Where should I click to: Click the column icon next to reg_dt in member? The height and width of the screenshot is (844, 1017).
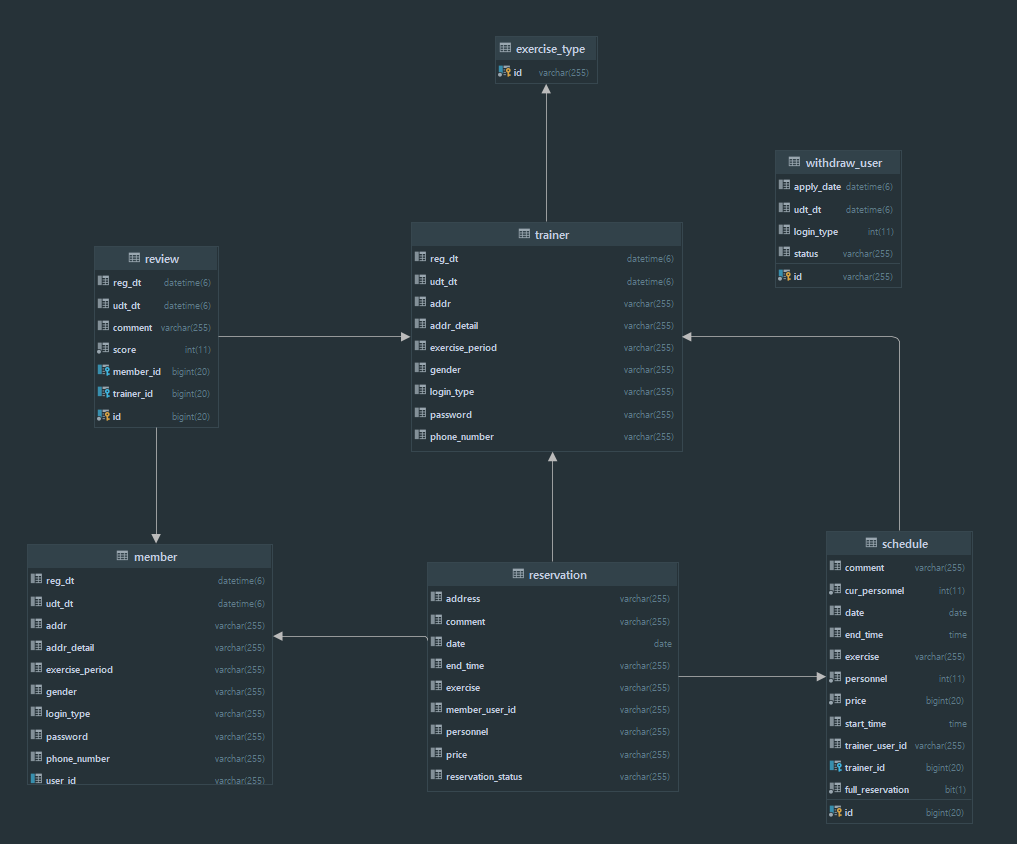click(x=36, y=580)
